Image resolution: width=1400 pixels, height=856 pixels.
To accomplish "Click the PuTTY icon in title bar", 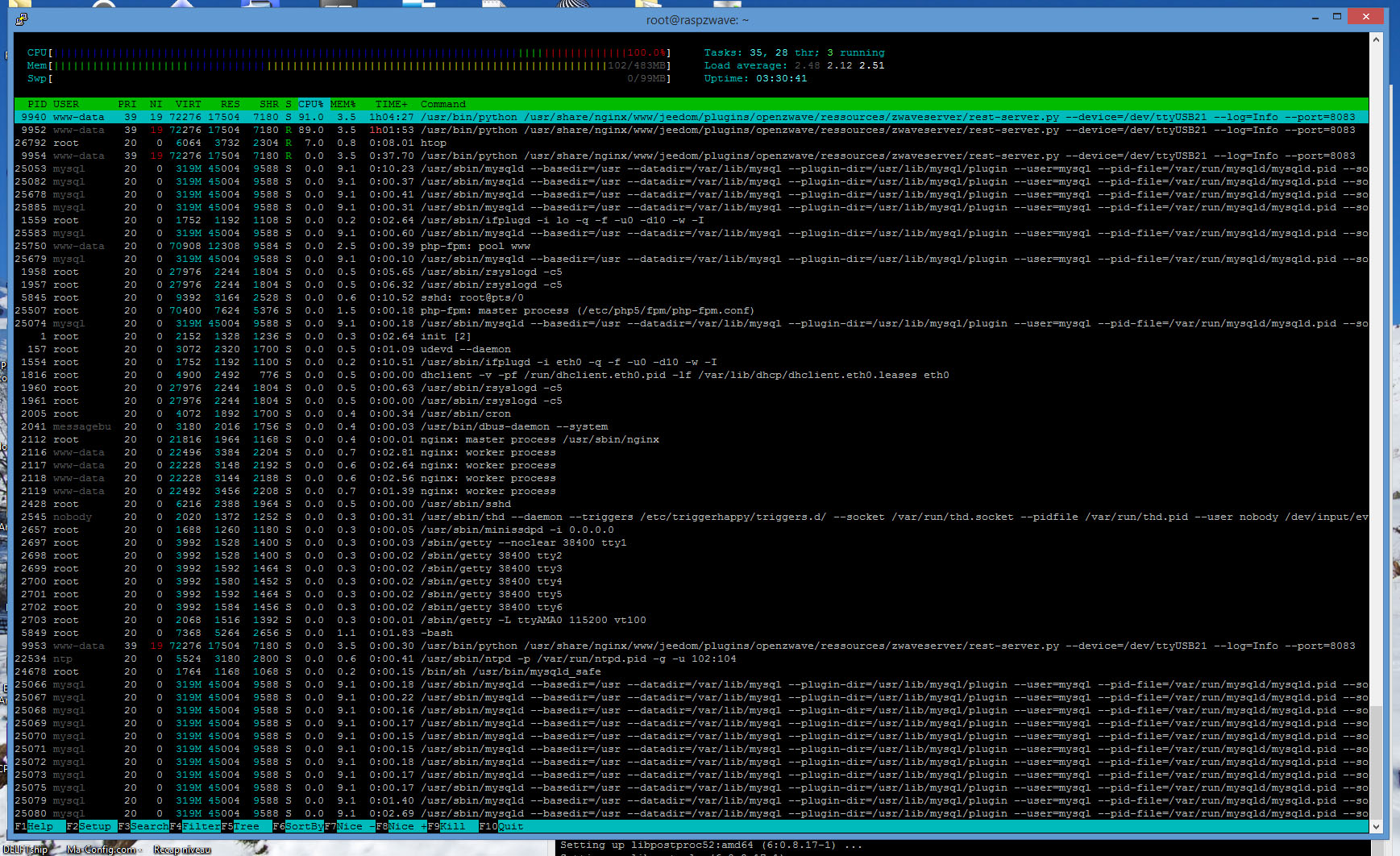I will (22, 19).
